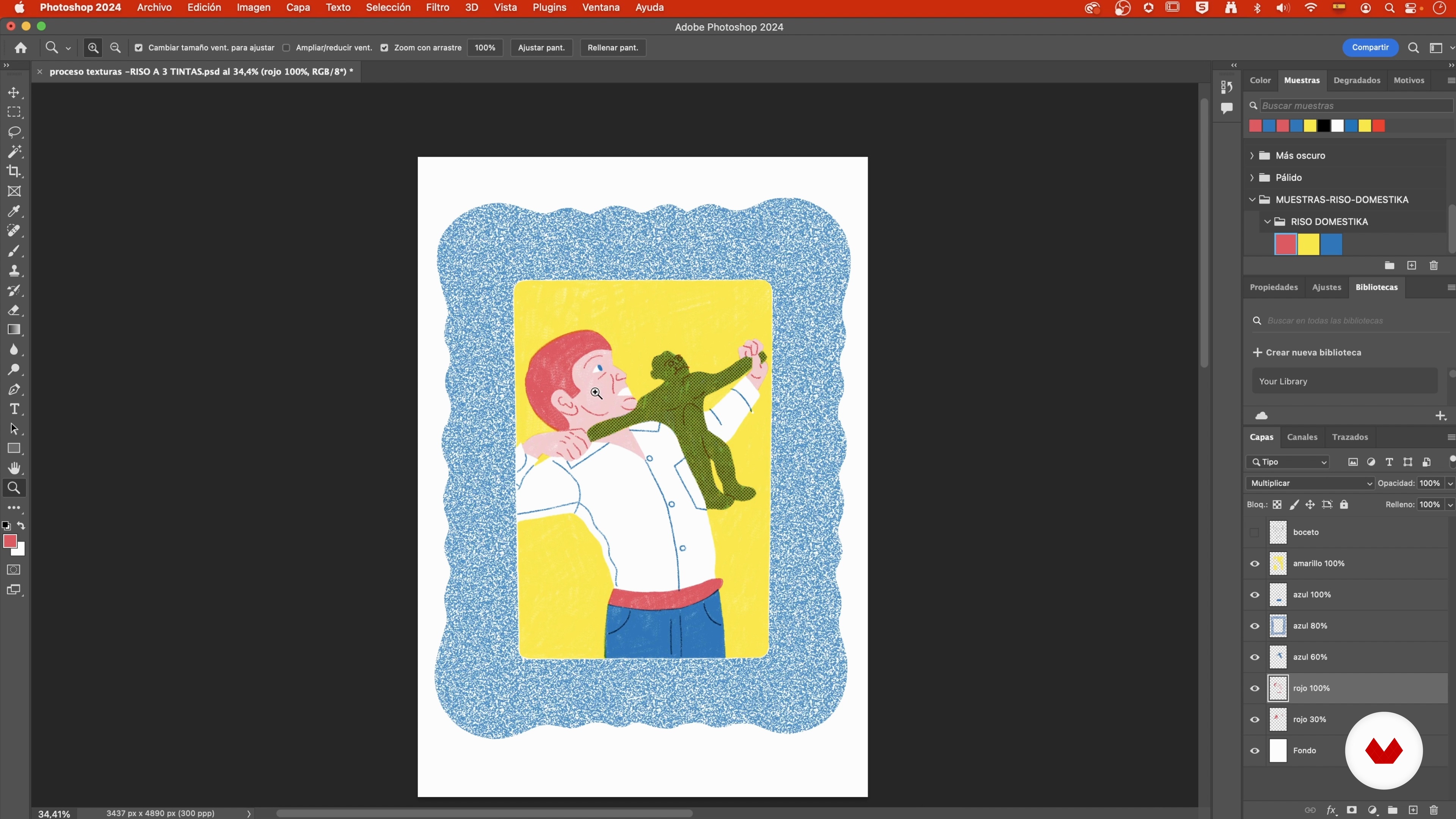Screen dimensions: 1456x819
Task: Enable Ampliar/reducir vent. checkbox
Action: pyautogui.click(x=287, y=48)
